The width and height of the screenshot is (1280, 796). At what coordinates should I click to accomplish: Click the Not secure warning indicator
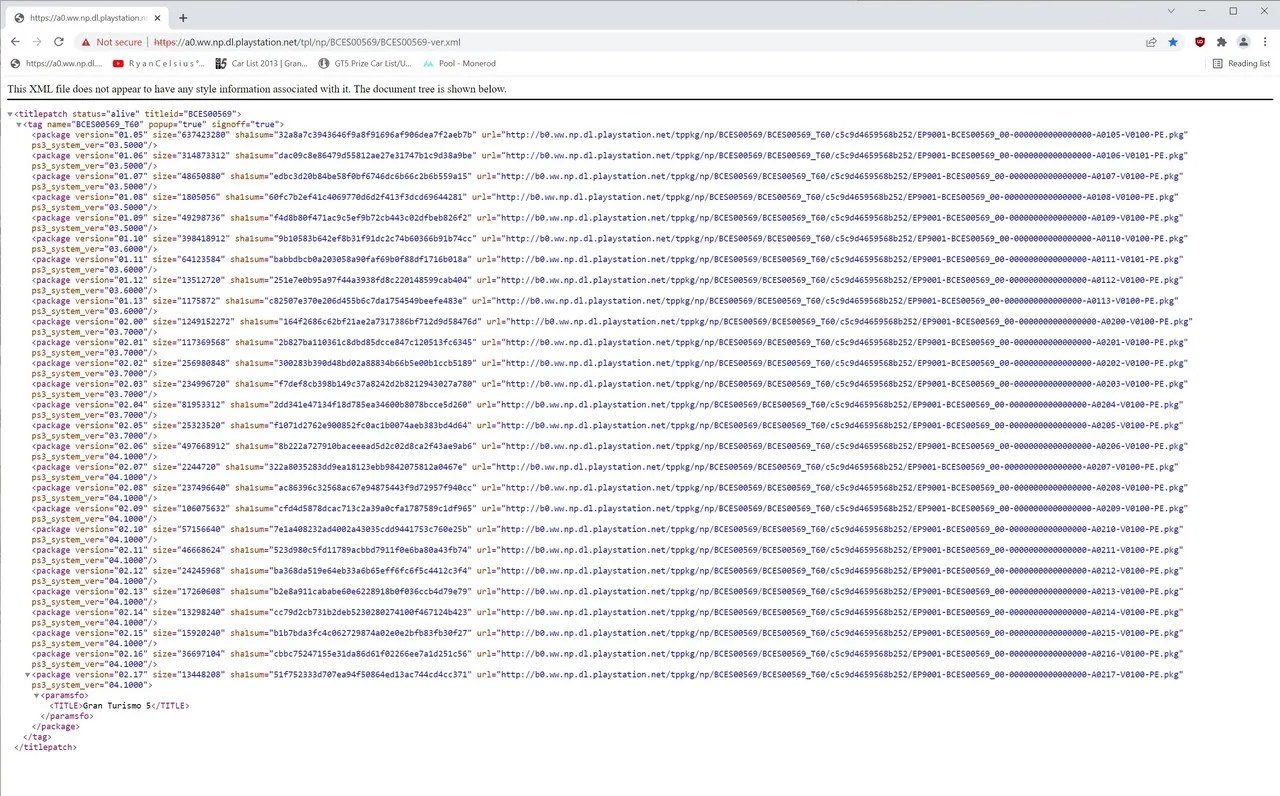tap(112, 42)
